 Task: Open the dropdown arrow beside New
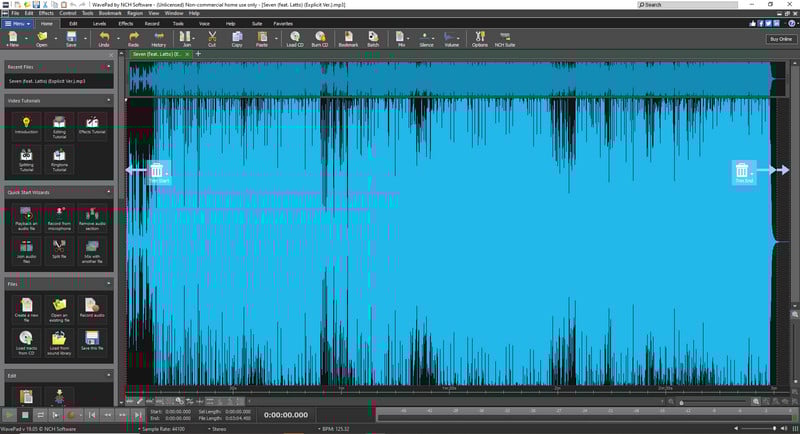(x=27, y=38)
